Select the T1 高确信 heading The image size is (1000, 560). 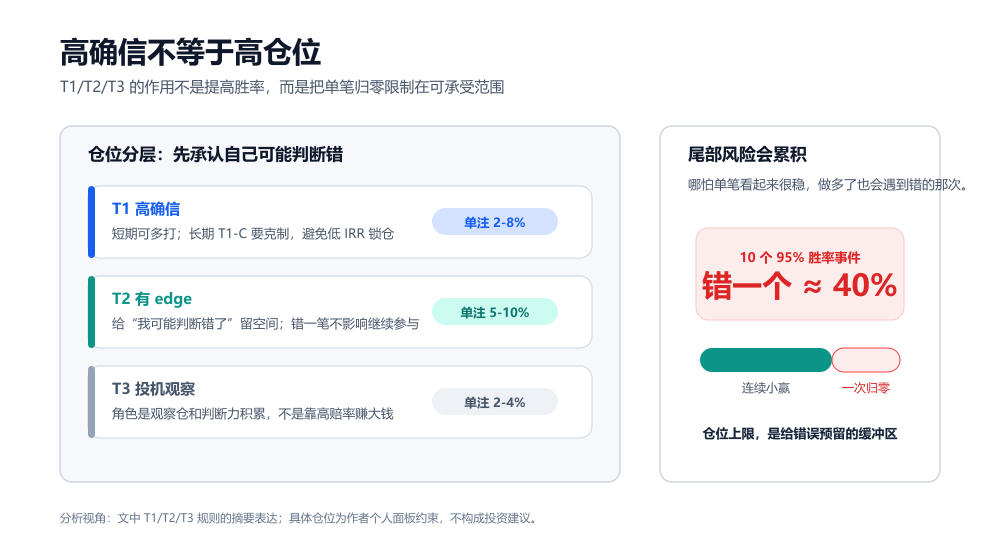(146, 209)
